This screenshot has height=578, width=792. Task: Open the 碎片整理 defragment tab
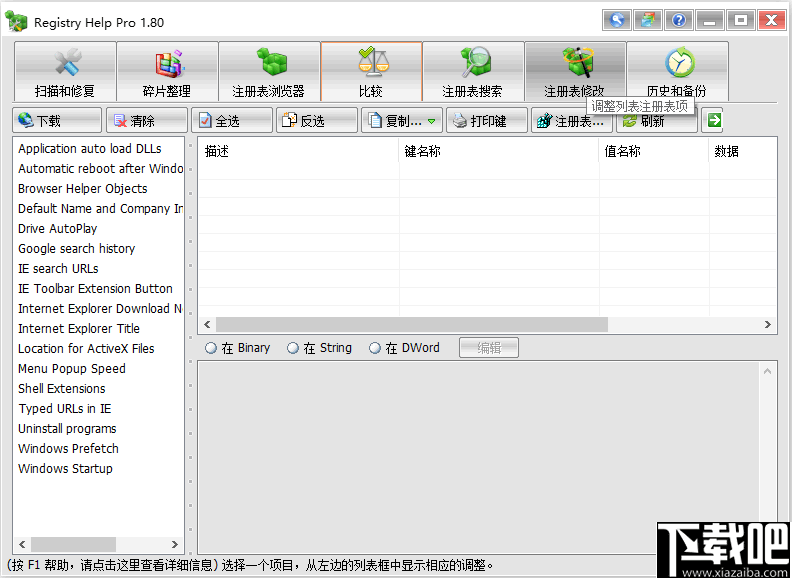click(x=167, y=71)
